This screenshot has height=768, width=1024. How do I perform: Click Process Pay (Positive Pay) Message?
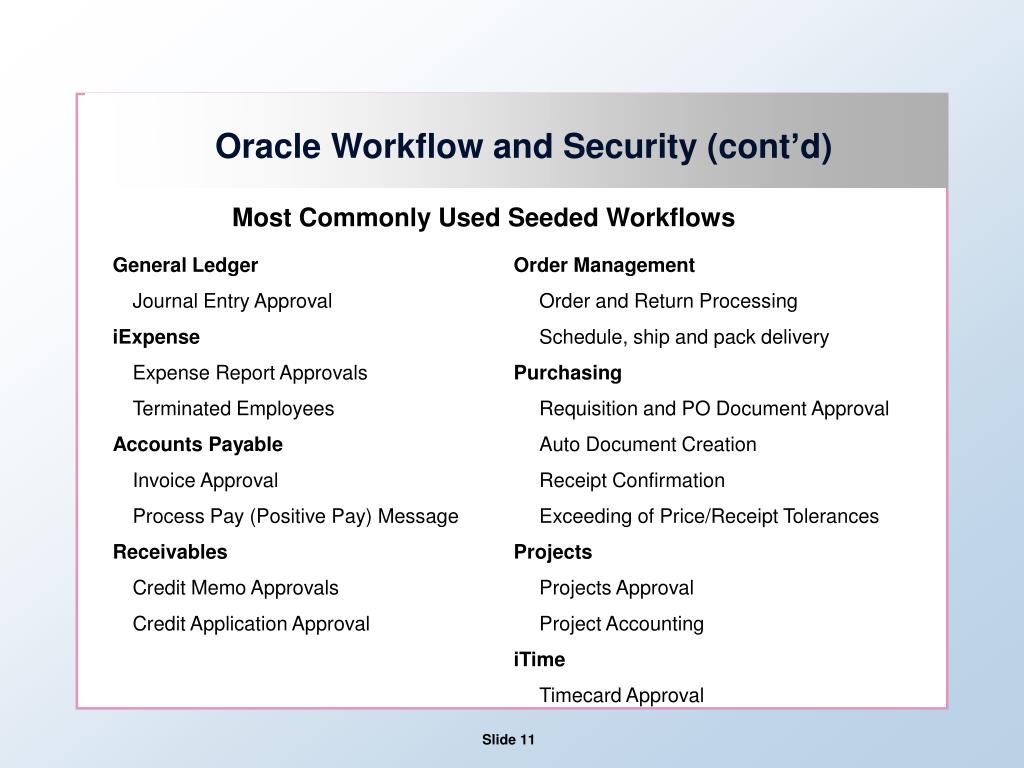295,517
